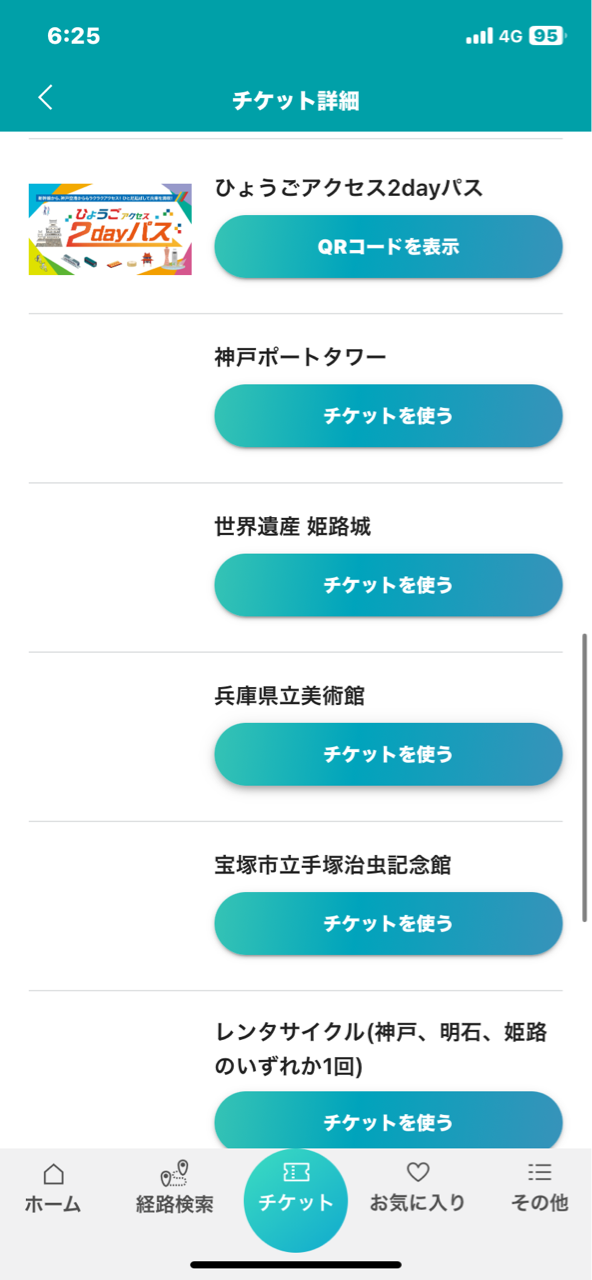The height and width of the screenshot is (1280, 592).
Task: Use the 世界遺産 姫路城 ticket
Action: tap(388, 584)
